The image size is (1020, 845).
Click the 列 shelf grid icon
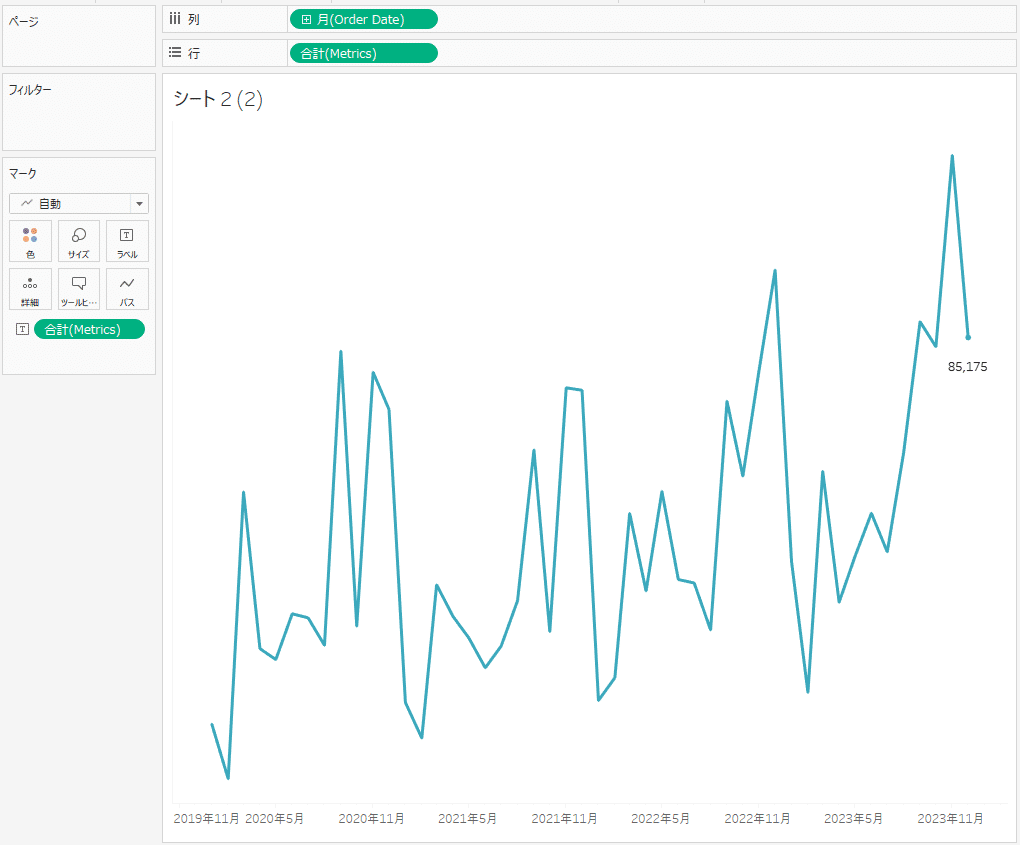coord(175,18)
